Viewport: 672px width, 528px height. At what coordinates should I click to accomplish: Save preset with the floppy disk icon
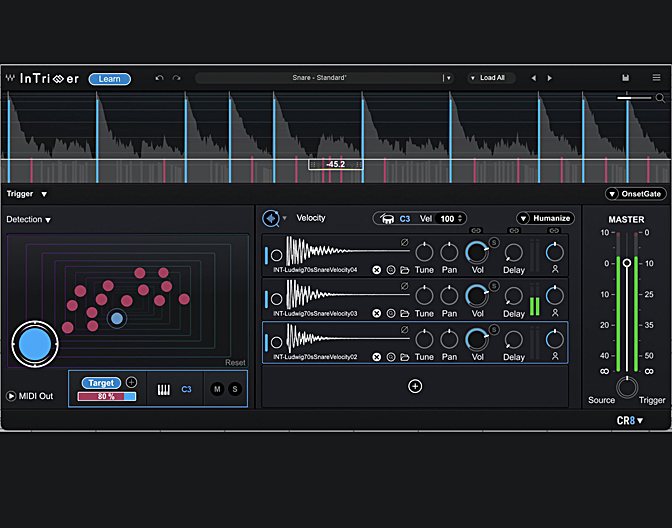(625, 78)
